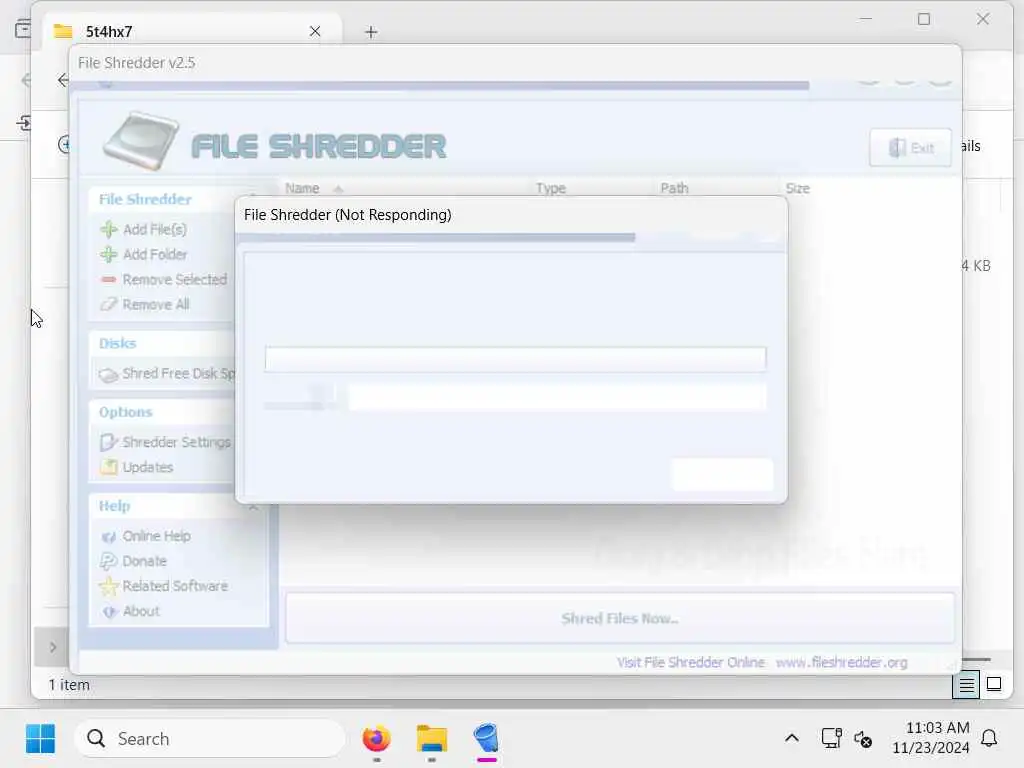Click the Updates option

click(x=148, y=467)
